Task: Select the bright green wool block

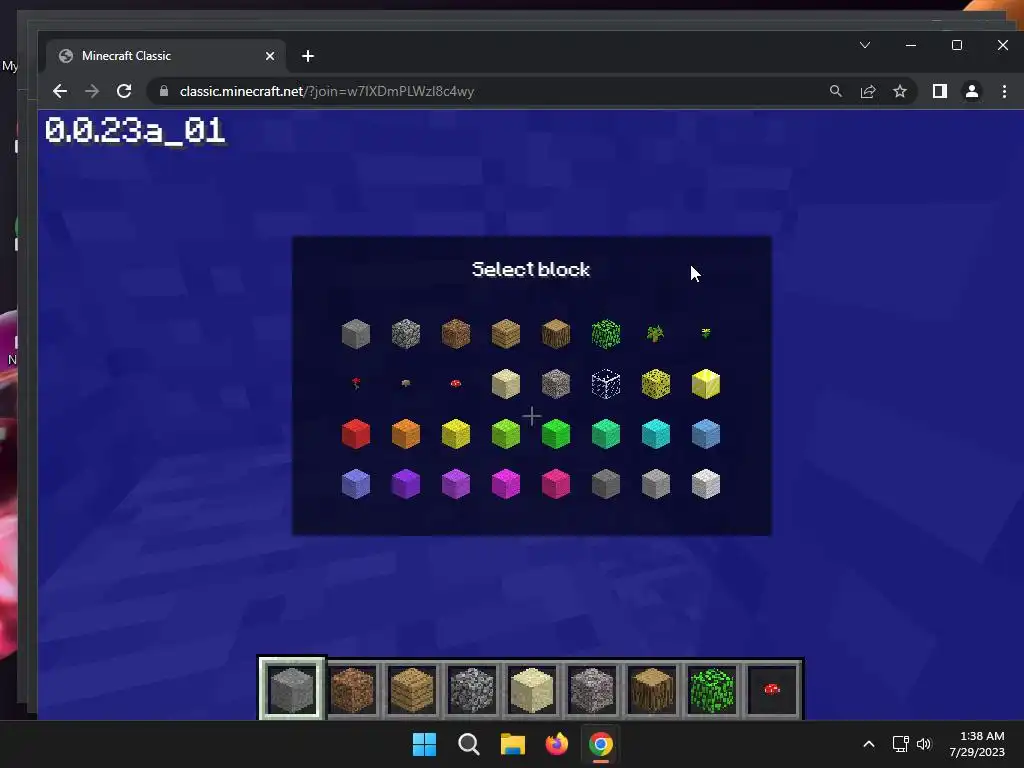Action: point(556,434)
